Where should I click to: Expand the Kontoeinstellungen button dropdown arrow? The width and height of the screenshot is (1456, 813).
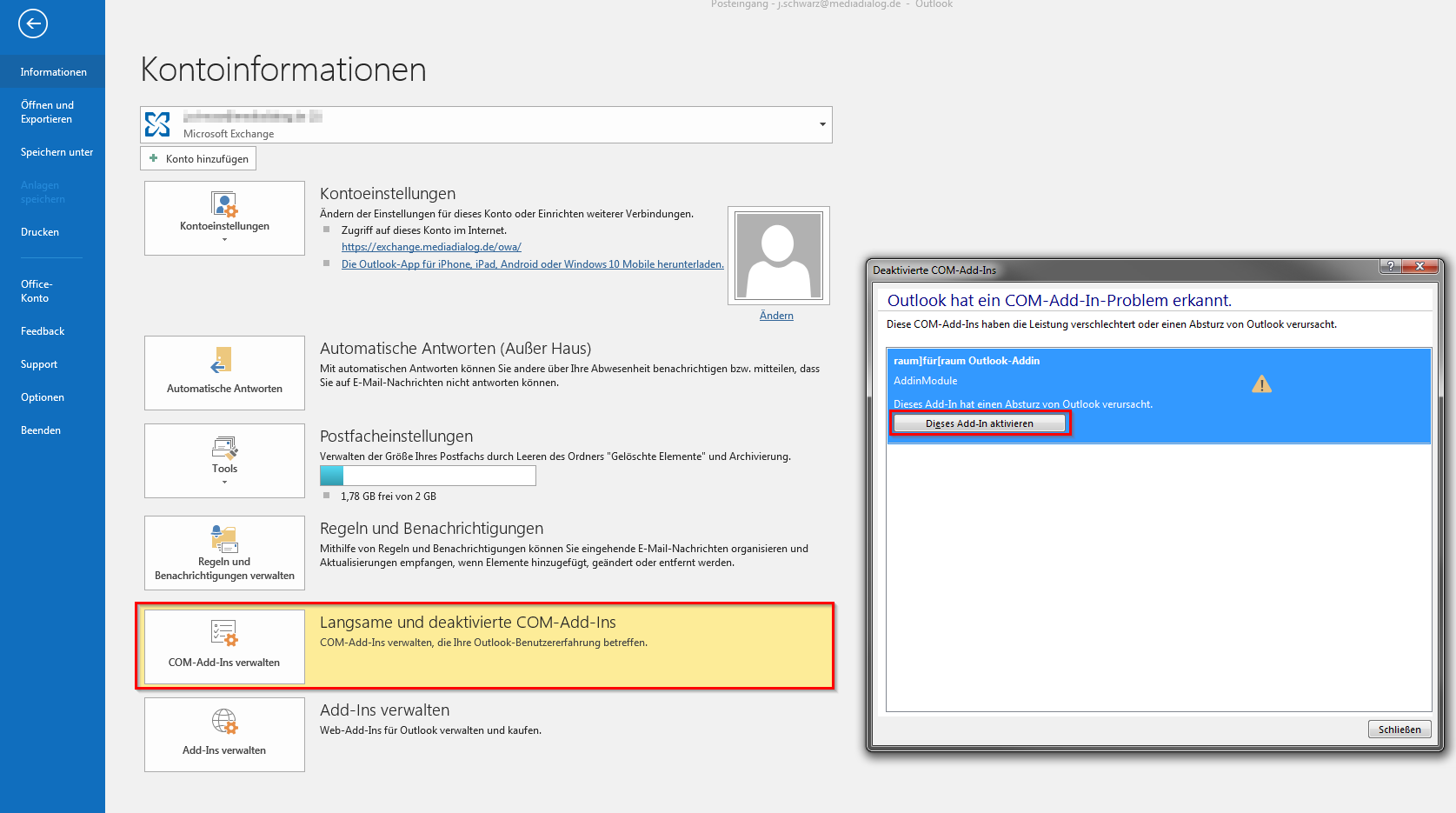[224, 239]
